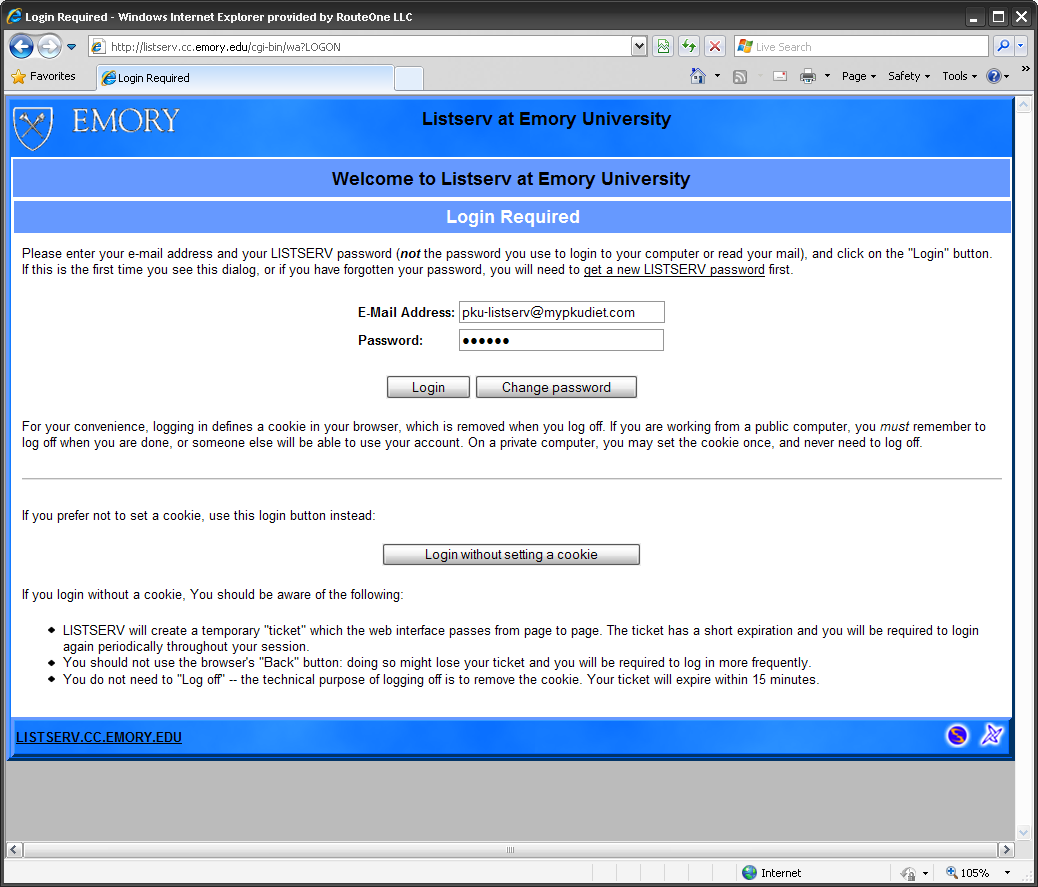Select the Login Required tab
The height and width of the screenshot is (887, 1038).
(245, 77)
